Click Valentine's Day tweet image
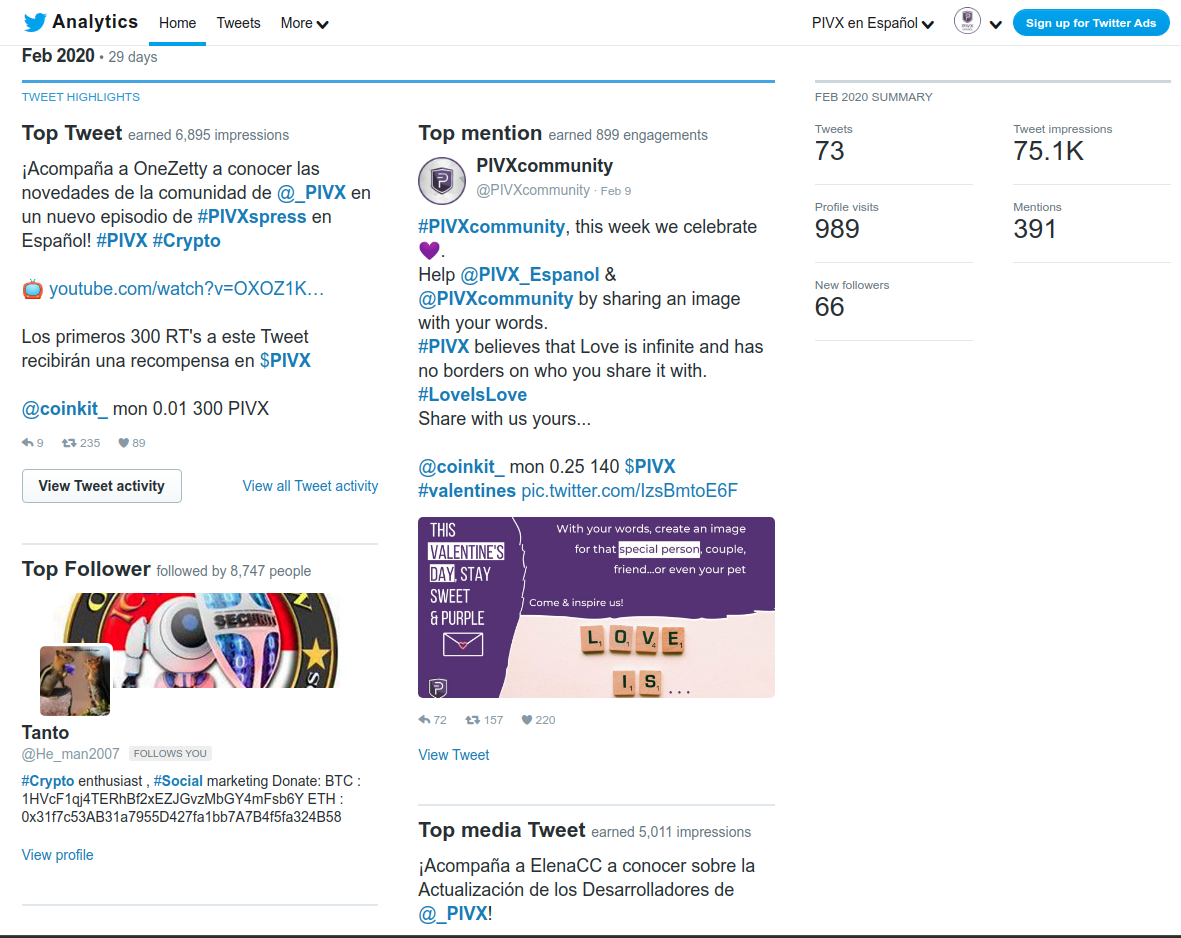The width and height of the screenshot is (1181, 938). tap(596, 607)
